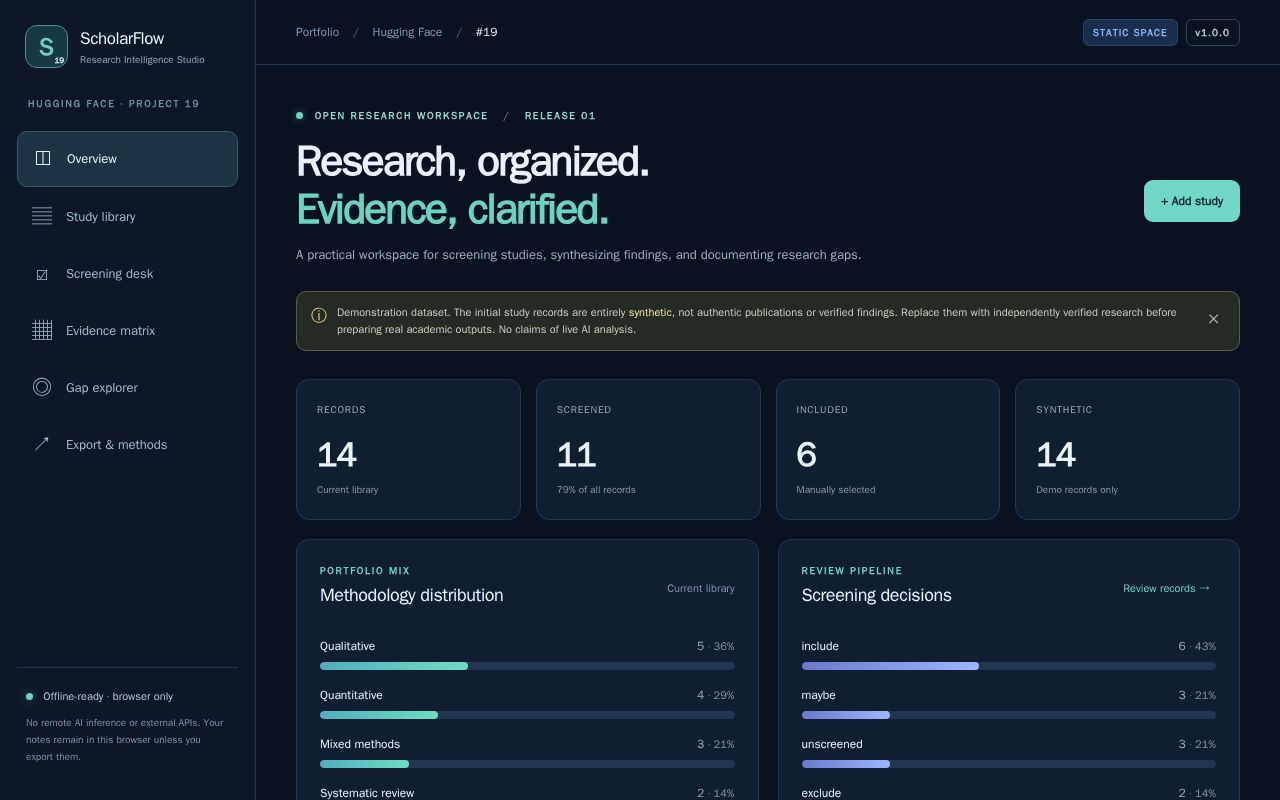Viewport: 1280px width, 800px height.
Task: Dismiss the demonstration dataset banner
Action: (1213, 319)
